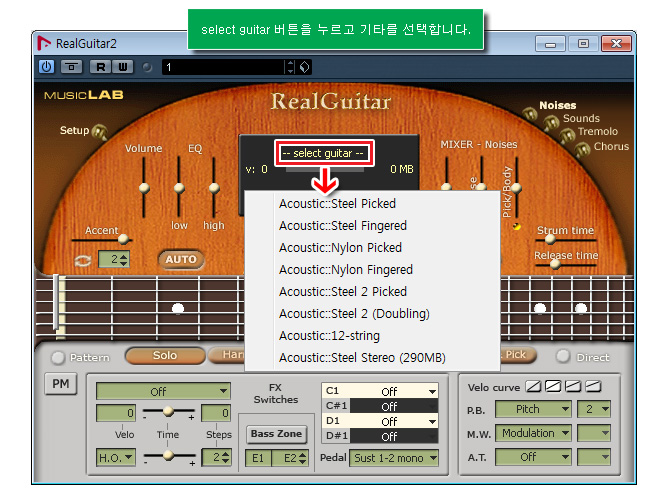
Task: Toggle the Pick/Body yellow indicator light
Action: (x=517, y=227)
